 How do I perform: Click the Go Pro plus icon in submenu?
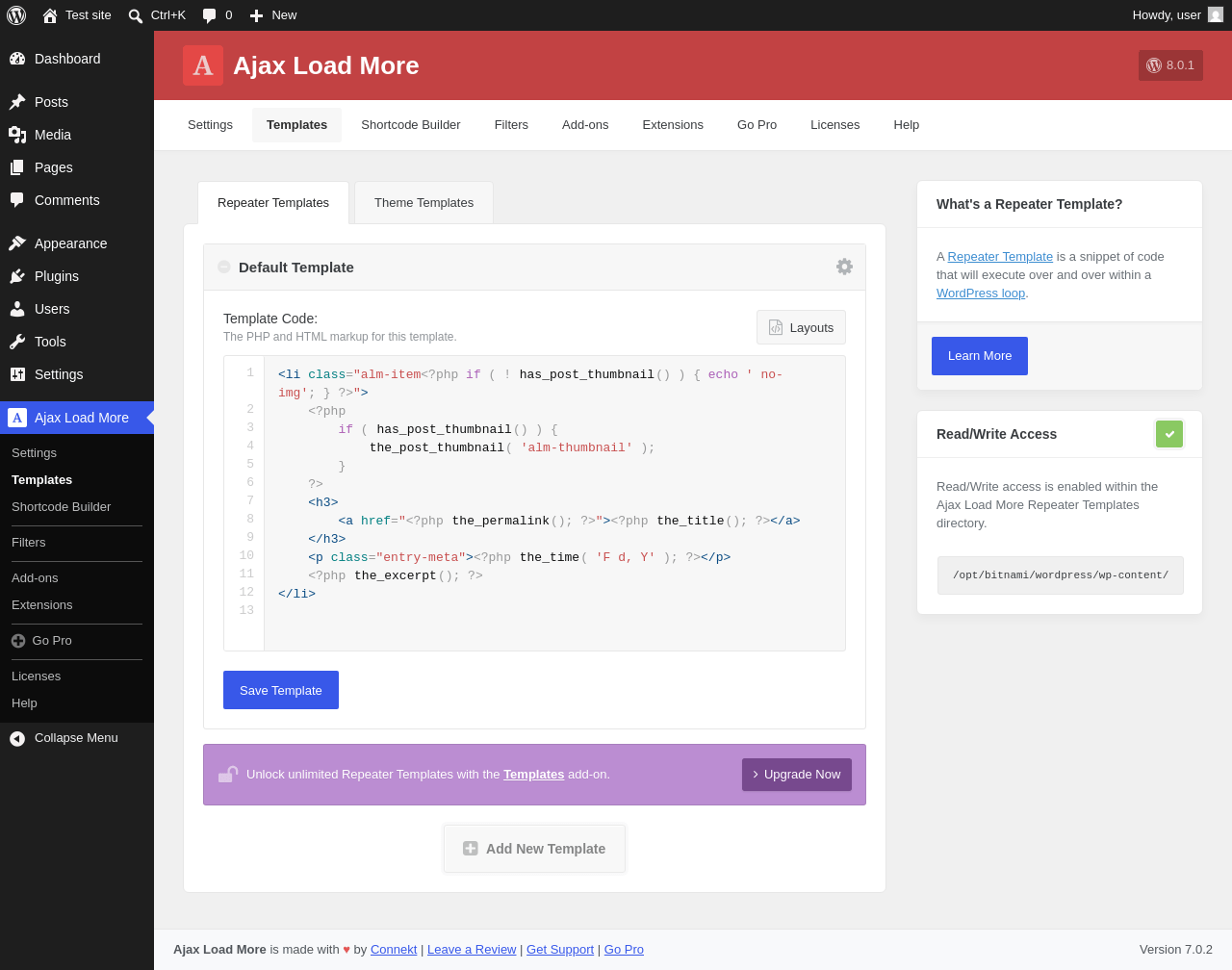click(x=18, y=641)
